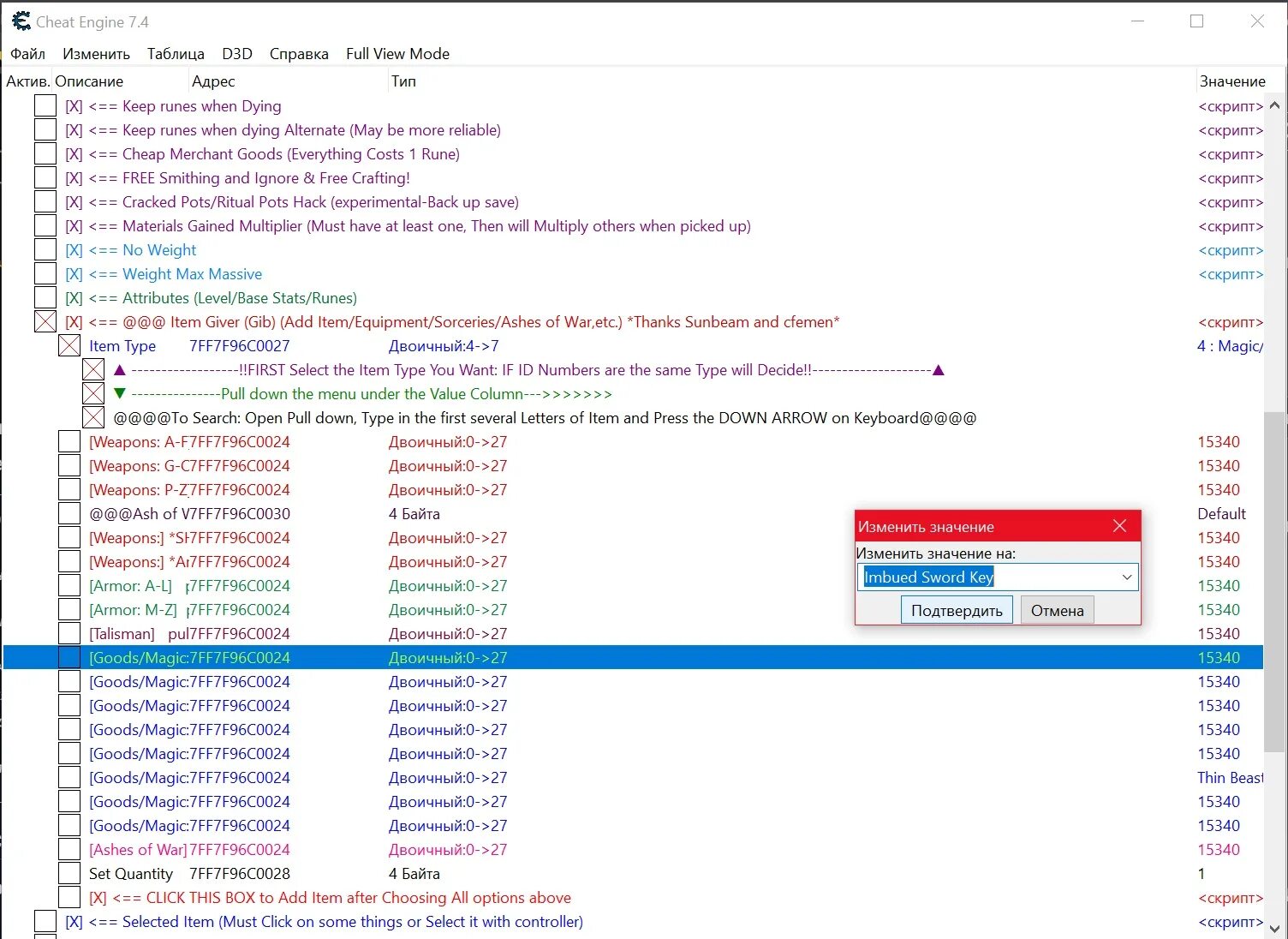Tick CLICK THIS BOX to Add Item checkbox

[69, 898]
